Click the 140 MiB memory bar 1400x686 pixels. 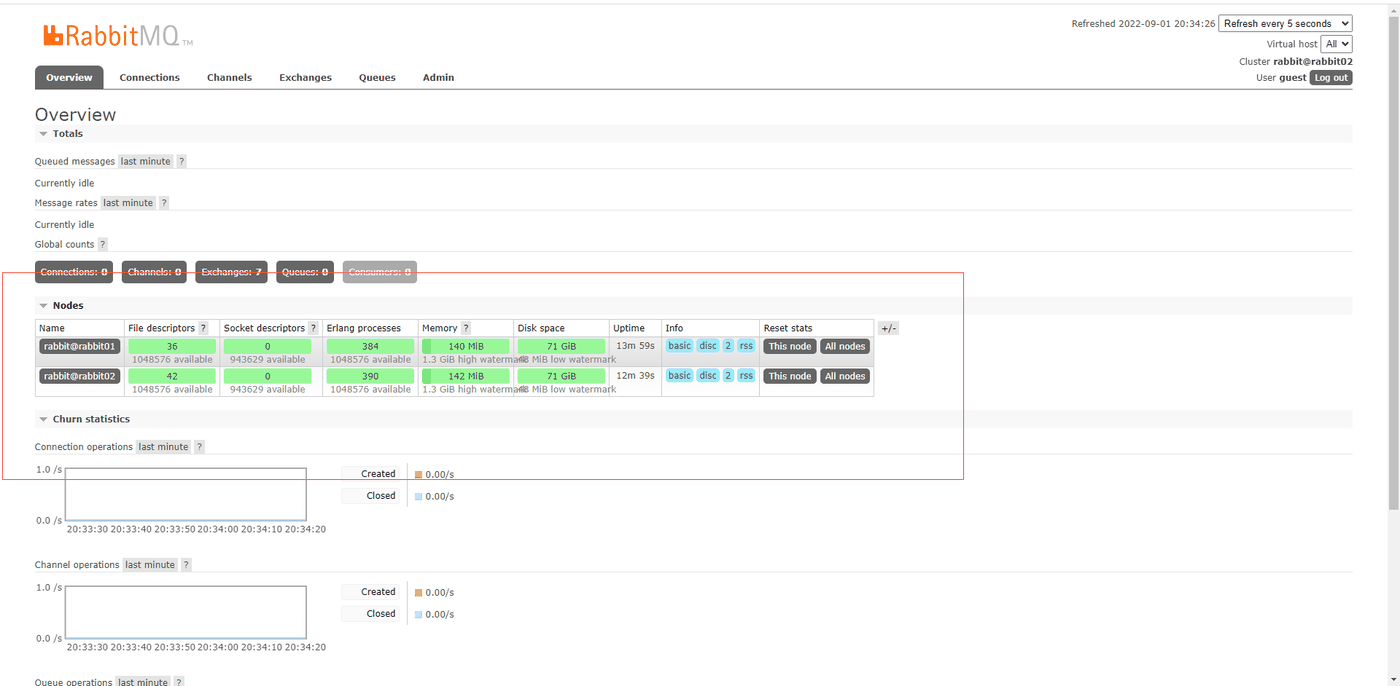click(466, 347)
